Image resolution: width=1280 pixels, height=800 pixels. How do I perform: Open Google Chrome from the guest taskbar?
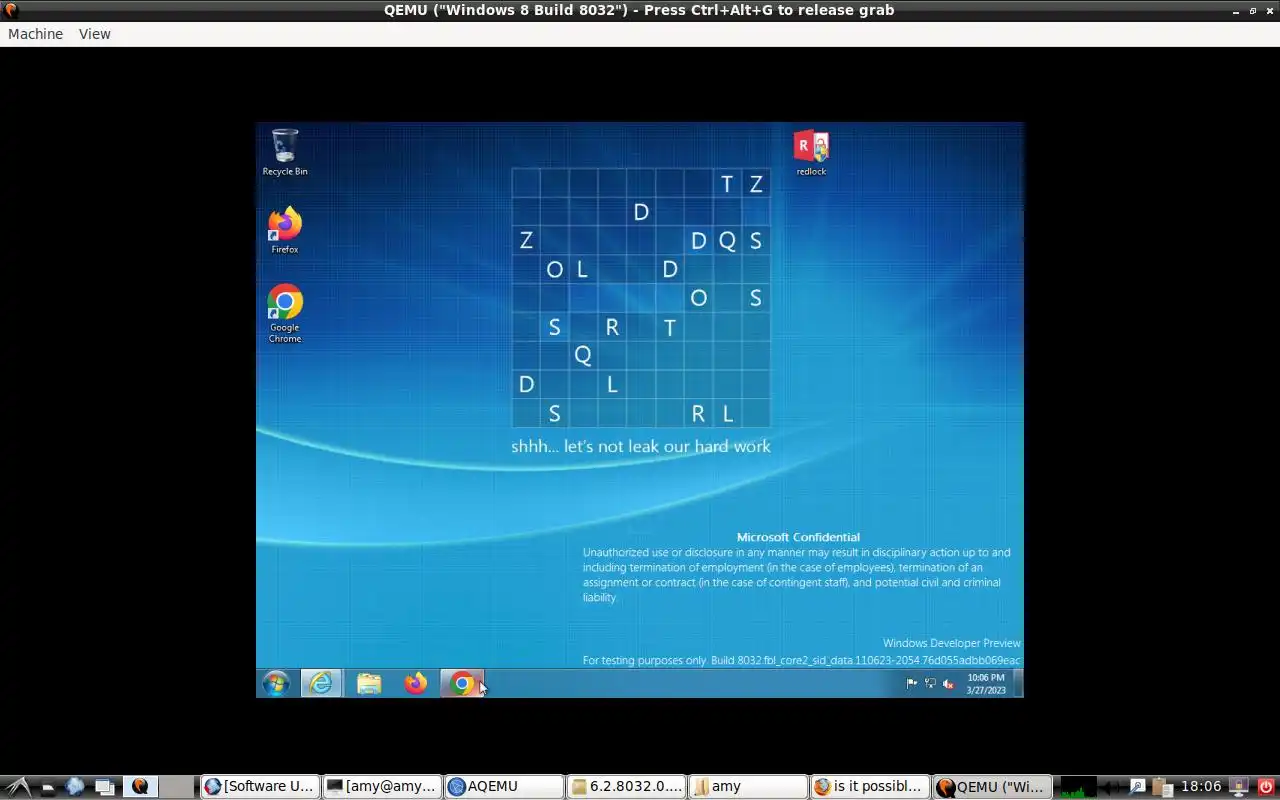[462, 683]
